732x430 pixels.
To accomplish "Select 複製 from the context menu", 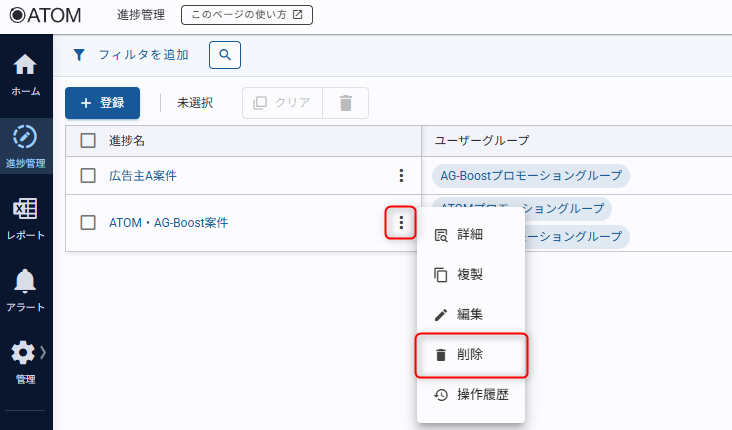I will 471,274.
